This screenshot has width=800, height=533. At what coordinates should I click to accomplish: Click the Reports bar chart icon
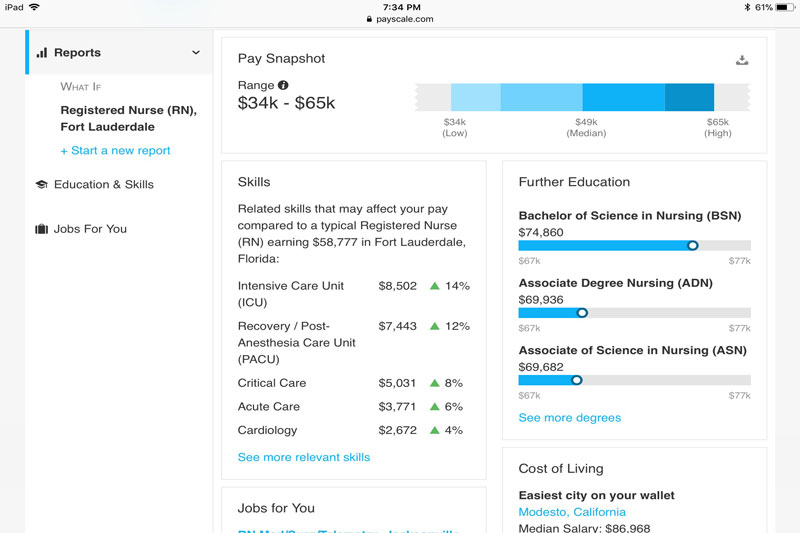click(42, 53)
